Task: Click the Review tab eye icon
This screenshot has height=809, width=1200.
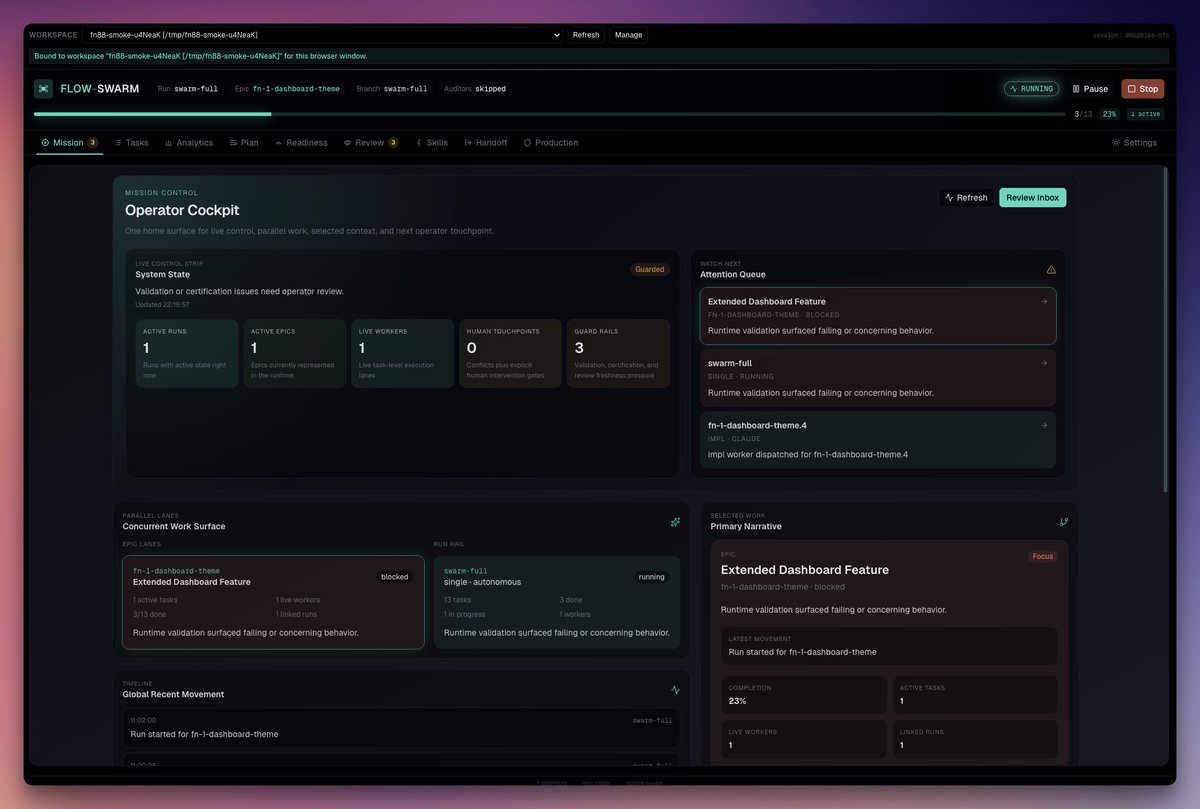Action: (348, 143)
